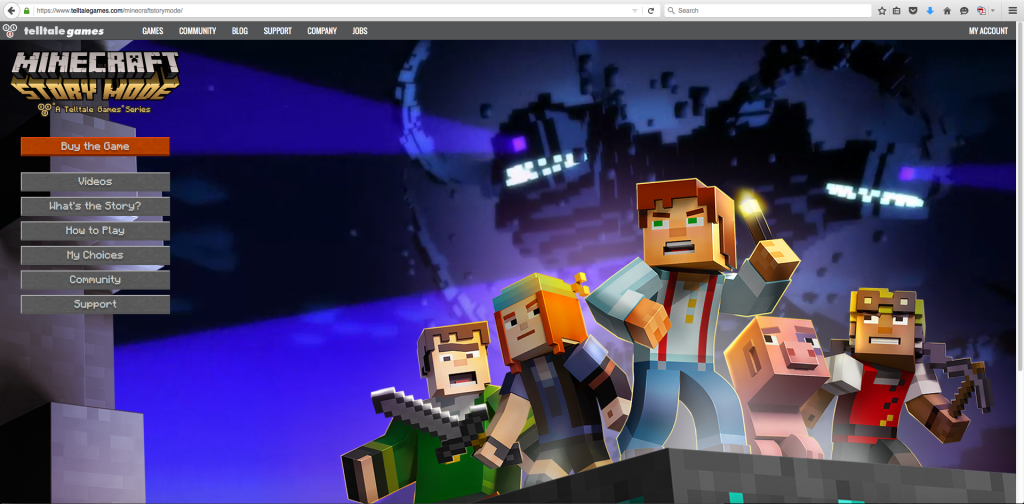
Task: View My Choices button
Action: coord(95,255)
